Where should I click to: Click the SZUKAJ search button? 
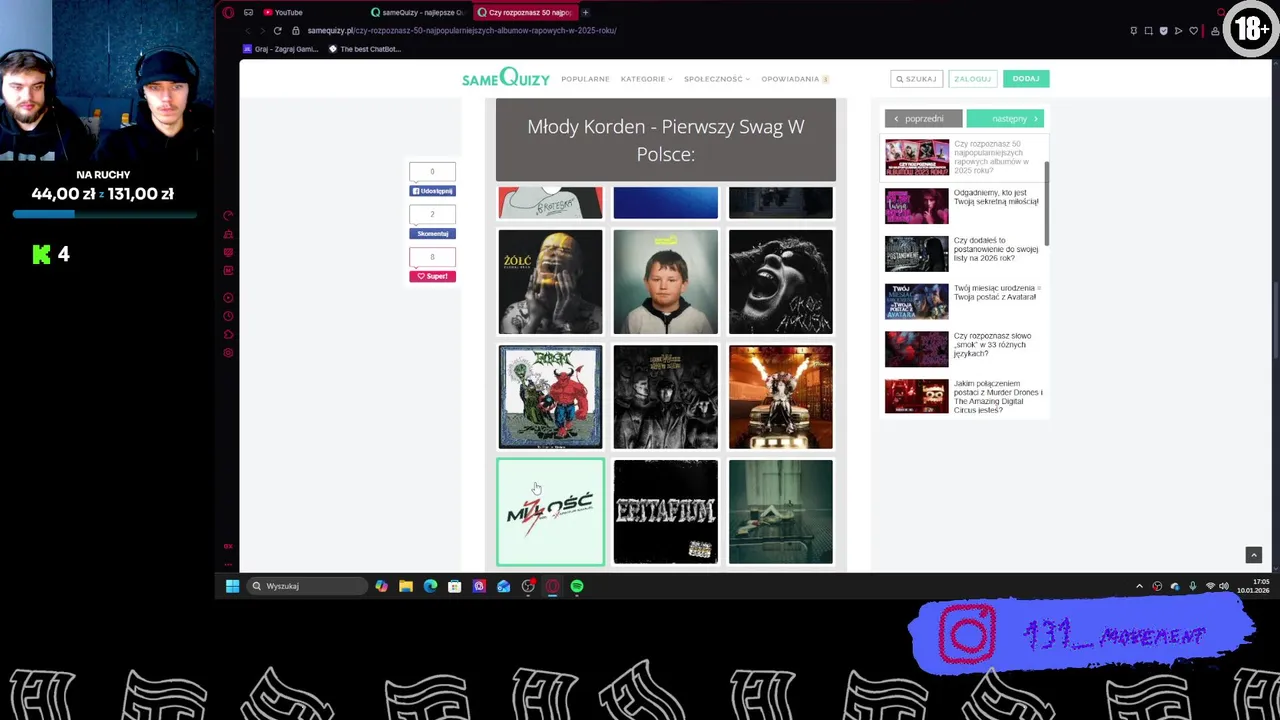916,79
